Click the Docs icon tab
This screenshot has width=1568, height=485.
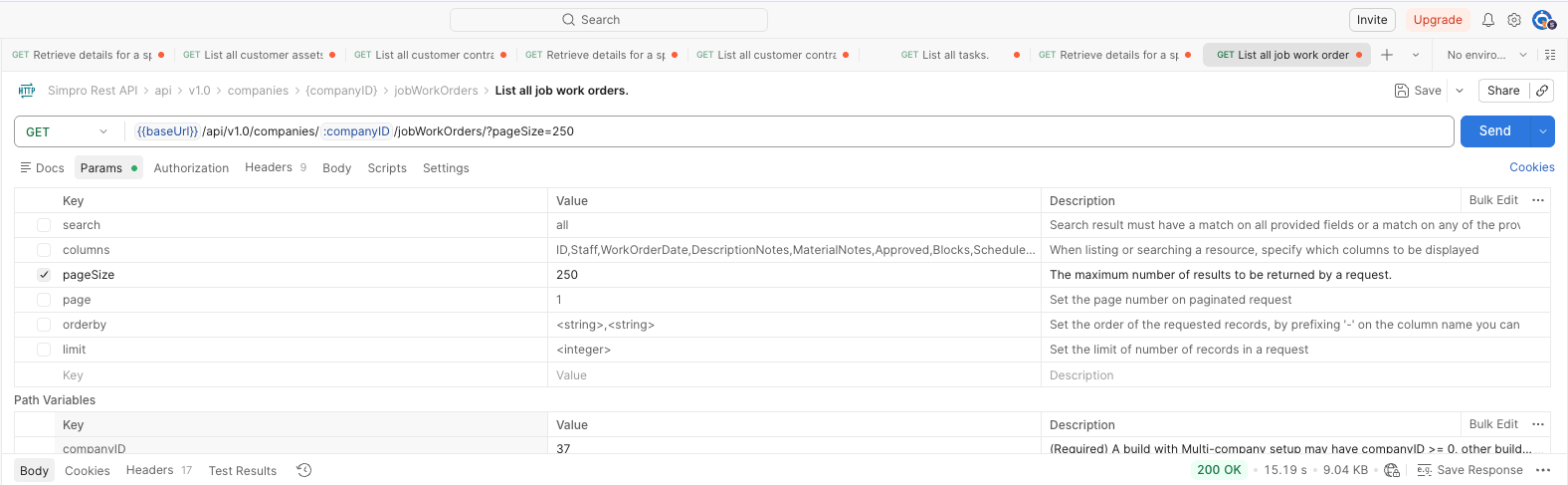(x=42, y=168)
